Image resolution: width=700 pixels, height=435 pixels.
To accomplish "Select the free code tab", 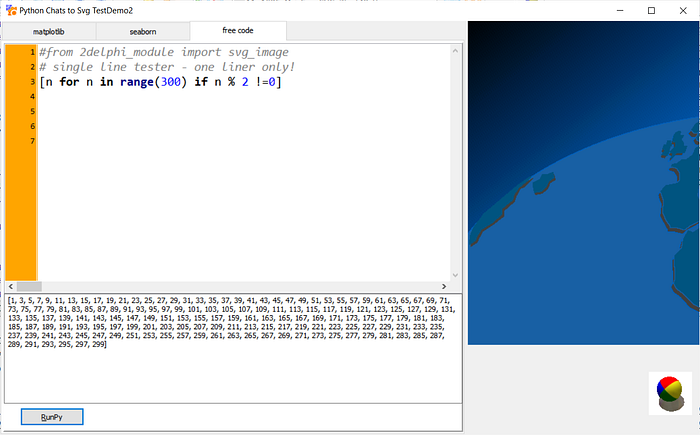I will pos(238,30).
